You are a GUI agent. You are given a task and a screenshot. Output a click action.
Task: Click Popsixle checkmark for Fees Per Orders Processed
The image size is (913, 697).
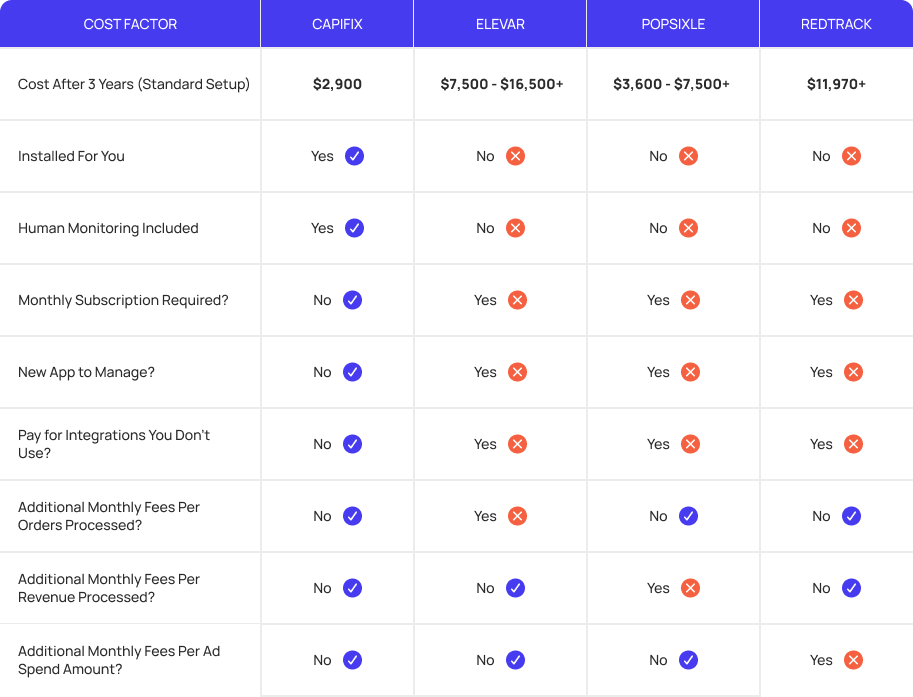[688, 516]
